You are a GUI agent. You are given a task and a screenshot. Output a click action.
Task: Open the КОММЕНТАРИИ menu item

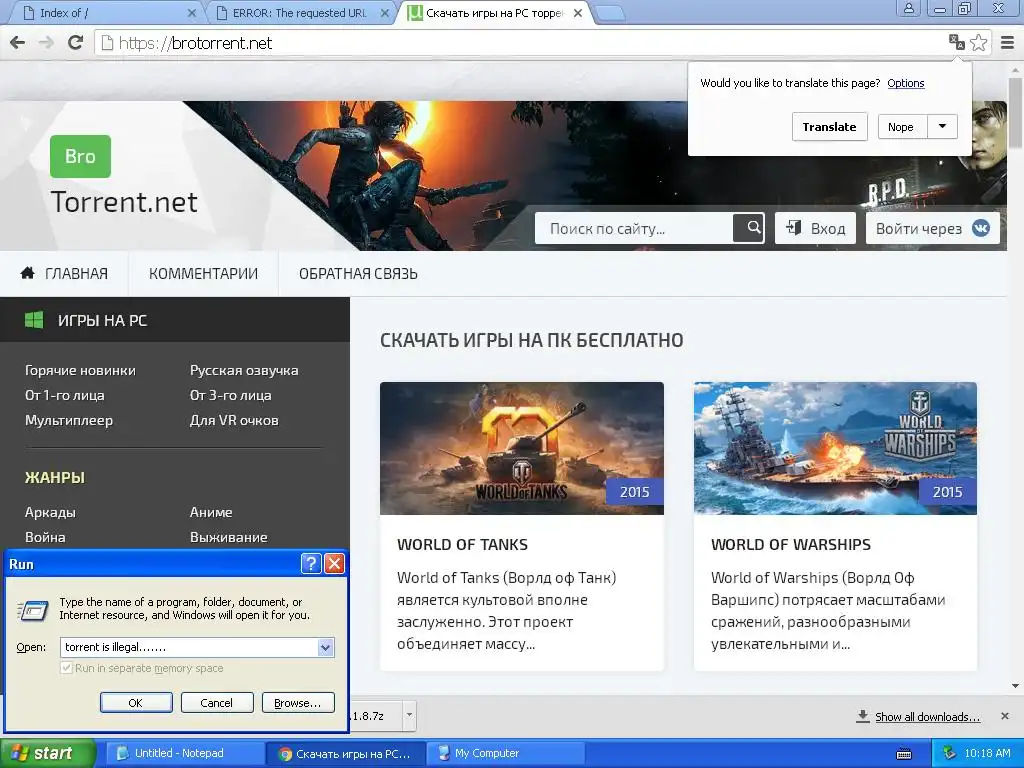pos(203,274)
